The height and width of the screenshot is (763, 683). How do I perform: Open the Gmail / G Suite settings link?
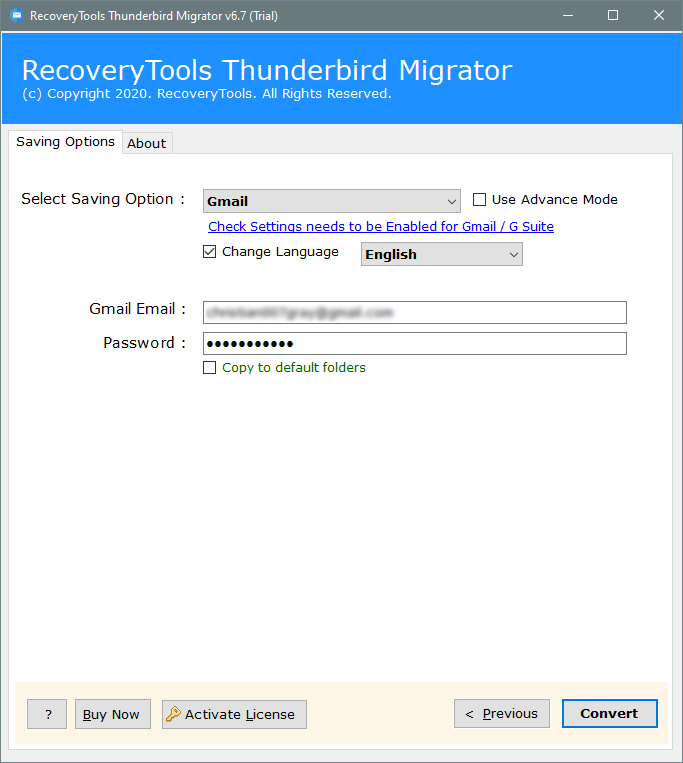[x=381, y=226]
